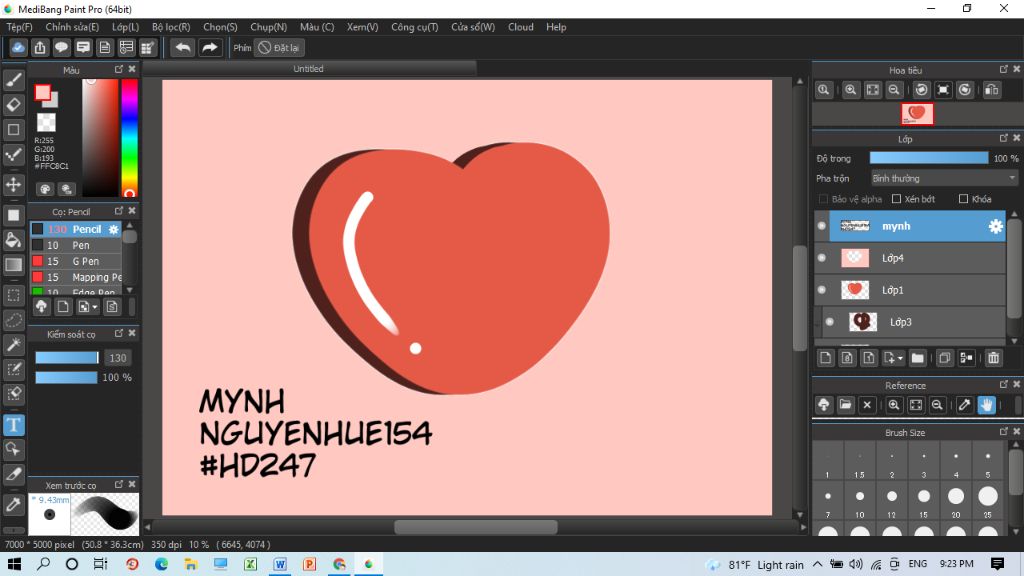Toggle visibility of the mynh layer
1024x576 pixels.
point(822,226)
